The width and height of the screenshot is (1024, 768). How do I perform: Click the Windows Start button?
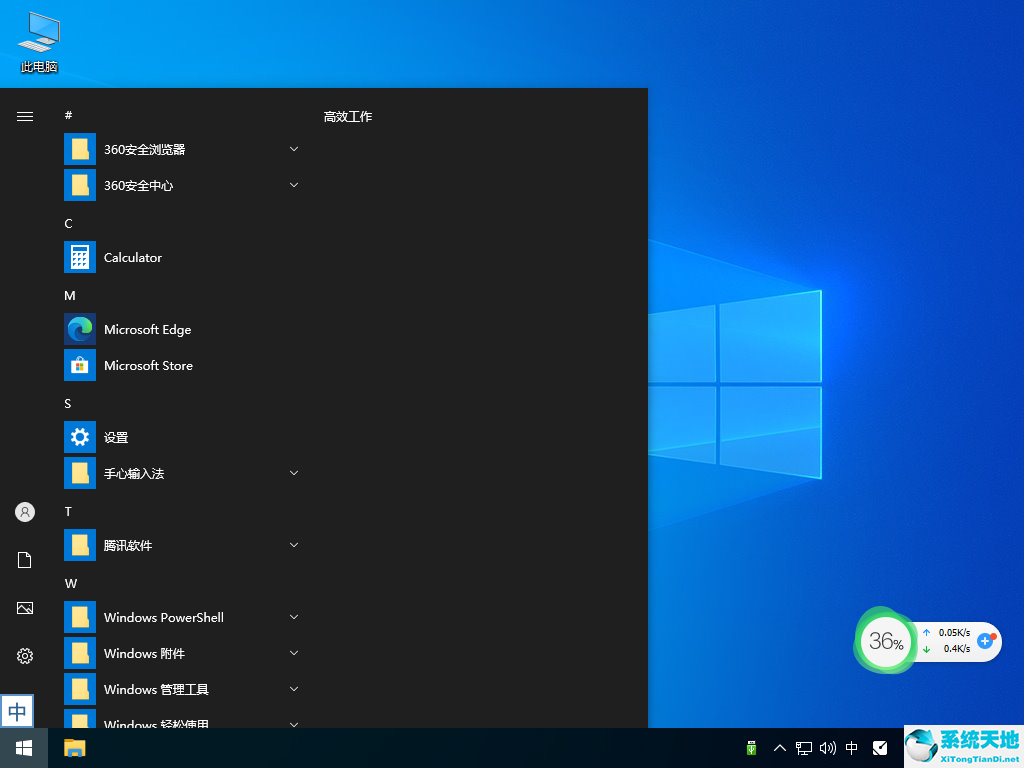click(x=24, y=748)
